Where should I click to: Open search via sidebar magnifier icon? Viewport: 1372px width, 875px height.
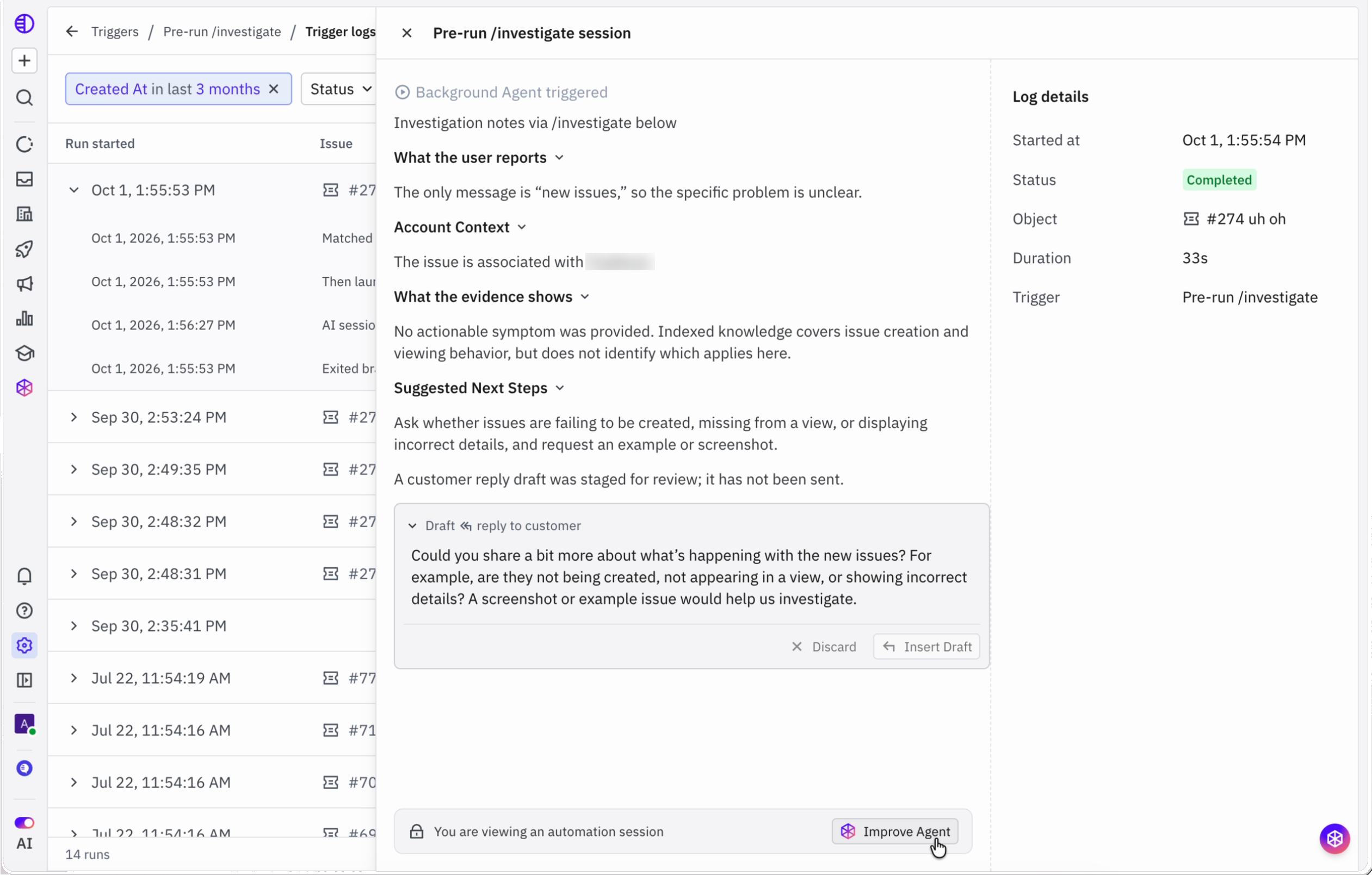click(24, 97)
